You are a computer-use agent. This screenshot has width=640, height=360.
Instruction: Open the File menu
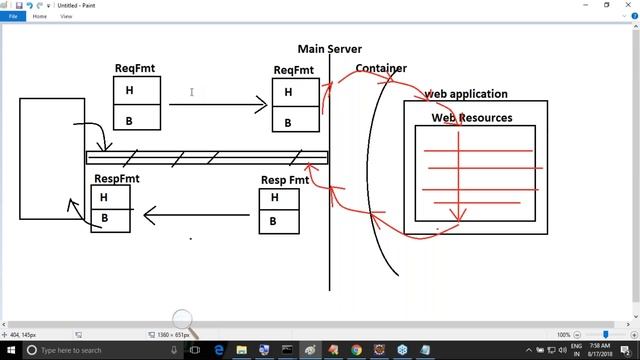coord(13,16)
